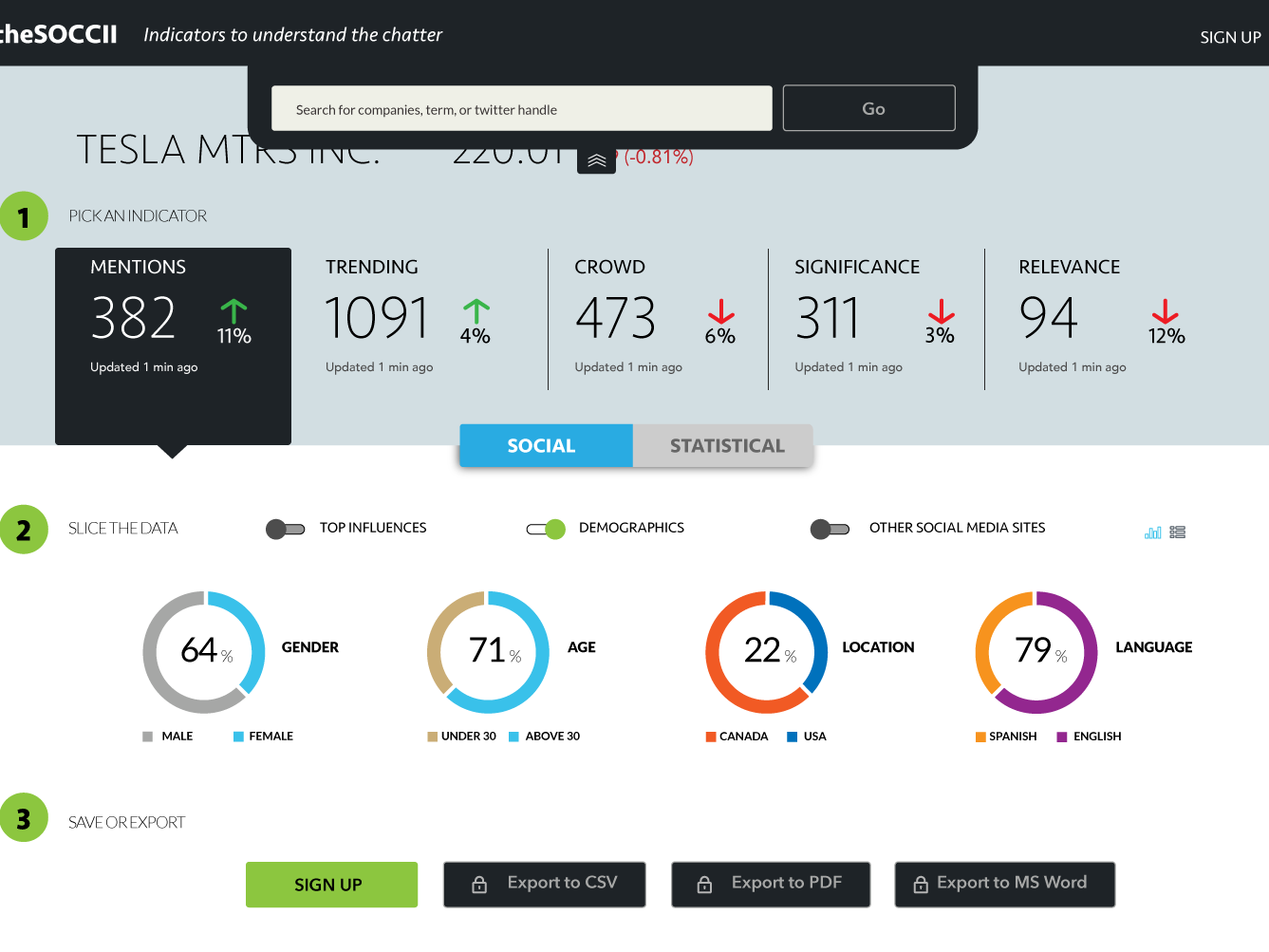
Task: Click the red down arrow under Crowd
Action: click(x=721, y=311)
